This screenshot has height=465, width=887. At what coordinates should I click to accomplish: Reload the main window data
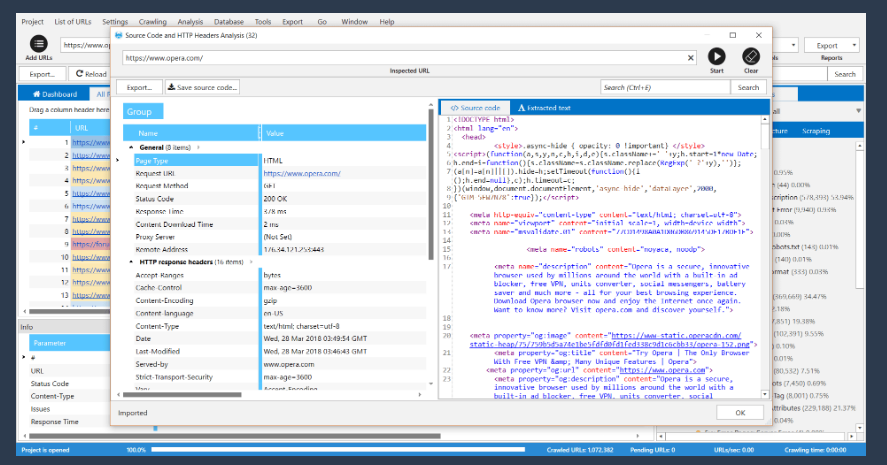point(91,74)
